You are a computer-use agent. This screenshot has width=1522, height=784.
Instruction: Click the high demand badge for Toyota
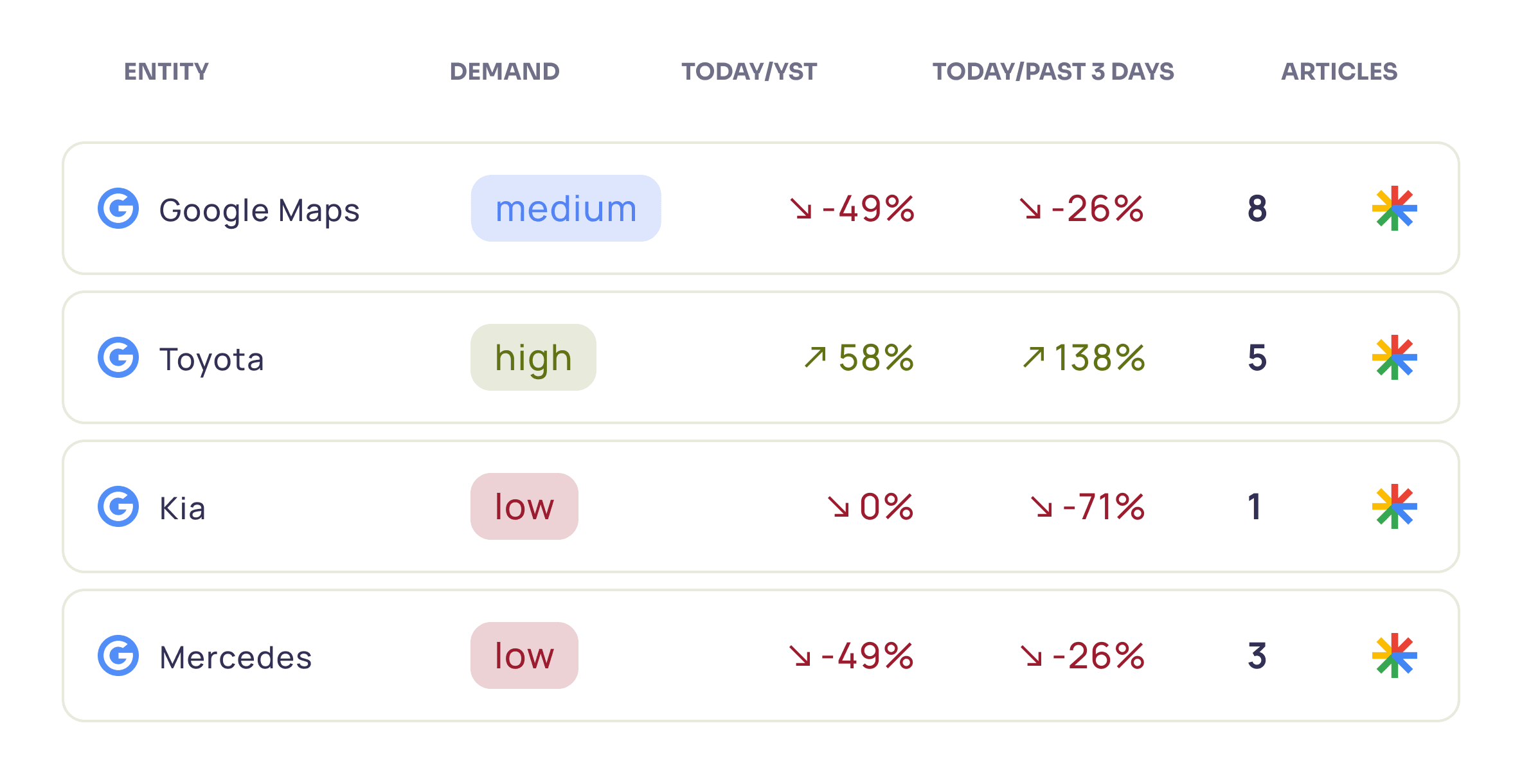click(x=533, y=357)
